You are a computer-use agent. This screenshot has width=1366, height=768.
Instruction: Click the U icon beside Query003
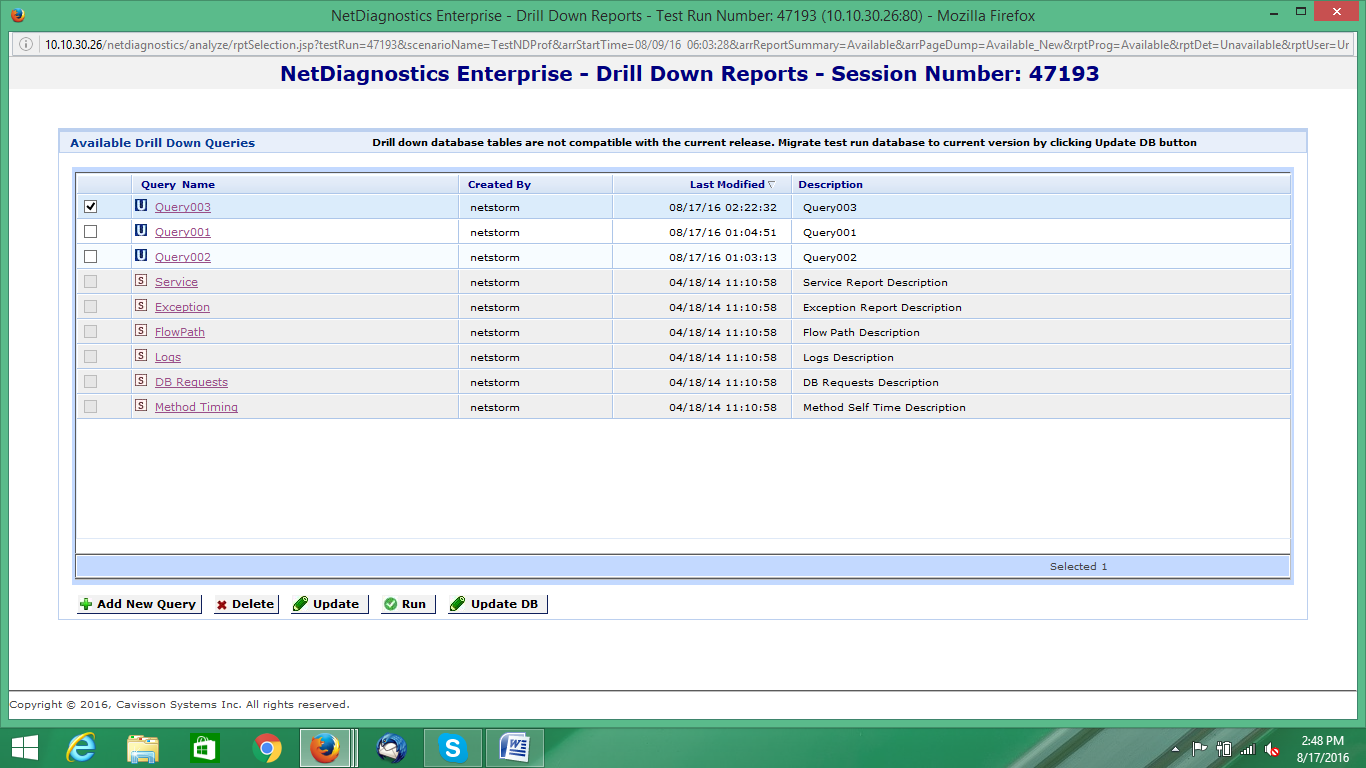coord(141,206)
